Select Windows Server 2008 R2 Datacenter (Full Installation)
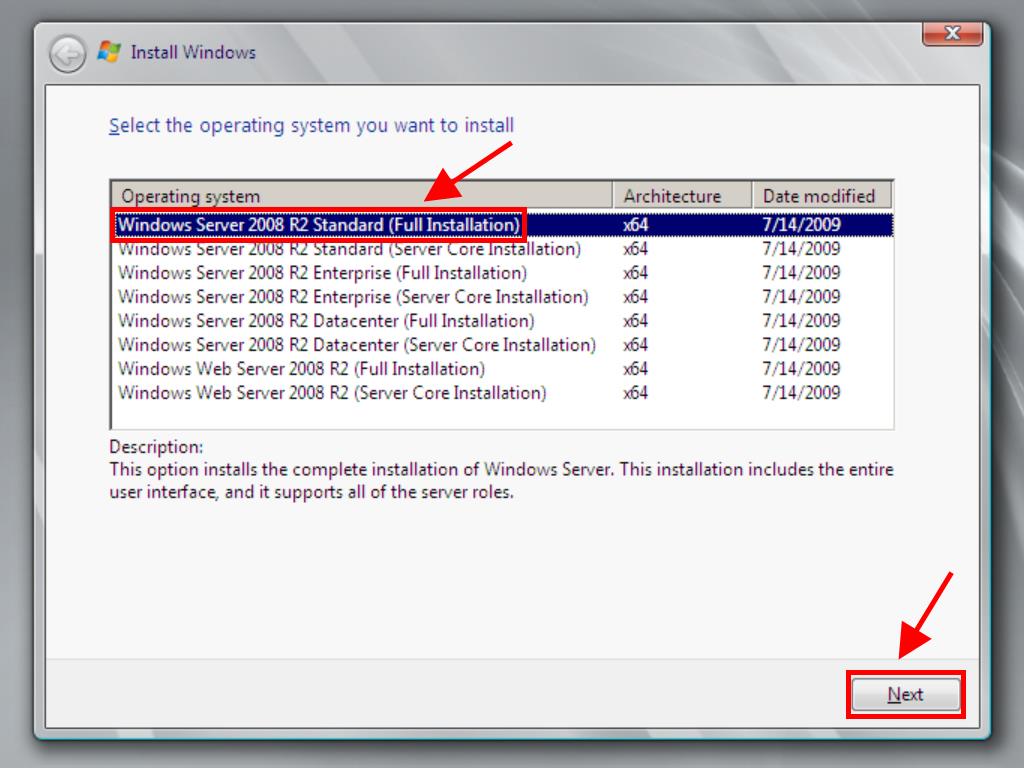 [326, 321]
